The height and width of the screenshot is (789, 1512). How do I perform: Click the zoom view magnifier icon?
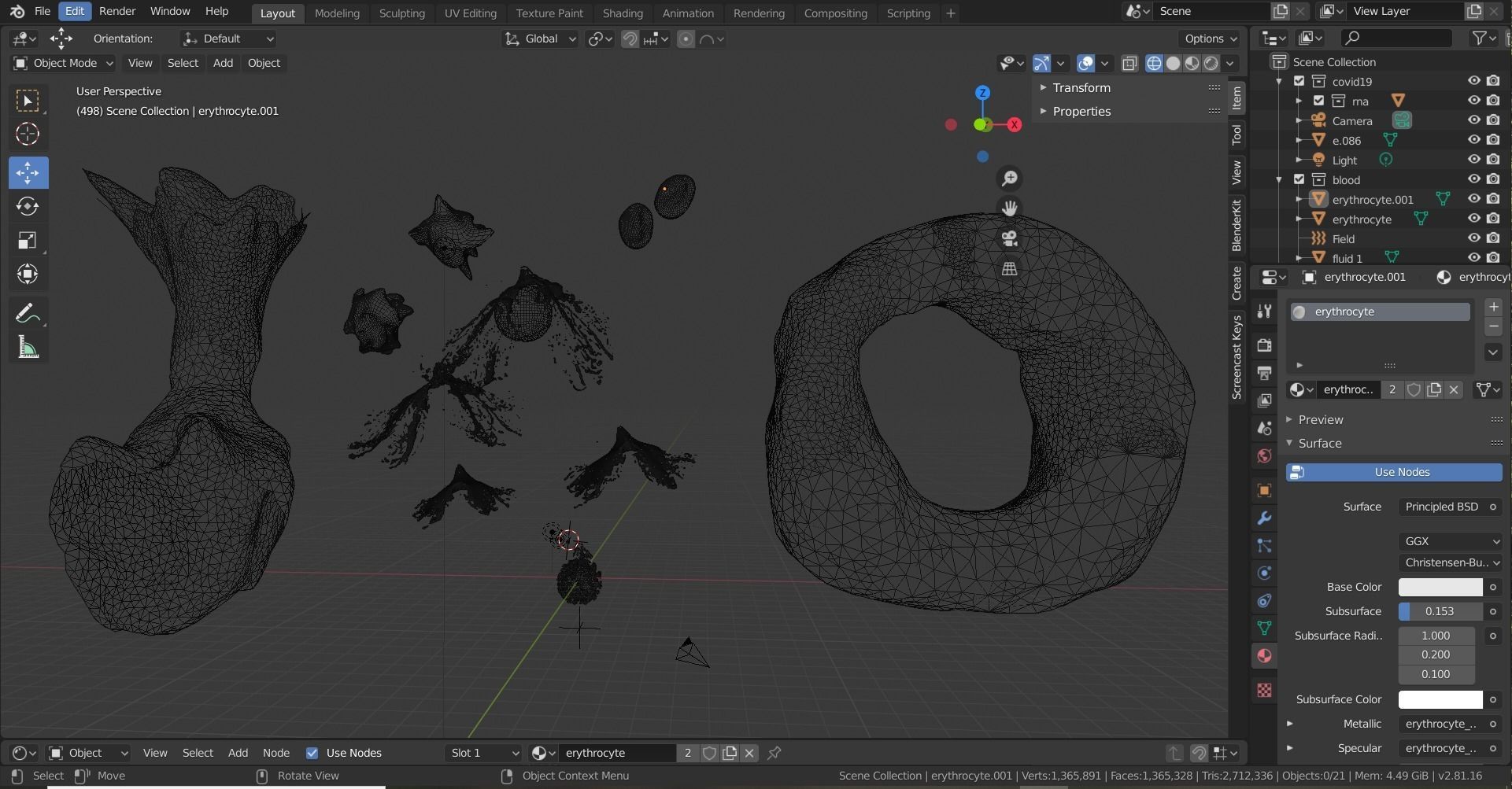tap(1009, 179)
